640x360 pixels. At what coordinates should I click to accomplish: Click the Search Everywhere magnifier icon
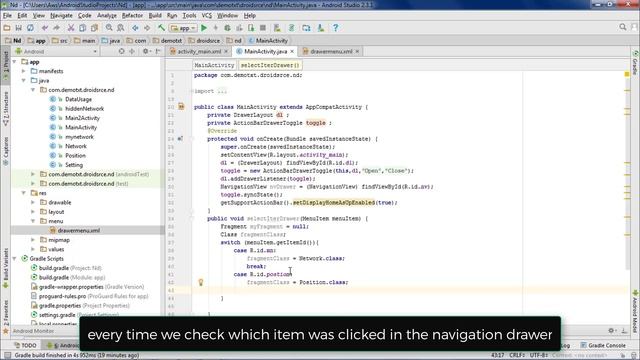(x=623, y=27)
